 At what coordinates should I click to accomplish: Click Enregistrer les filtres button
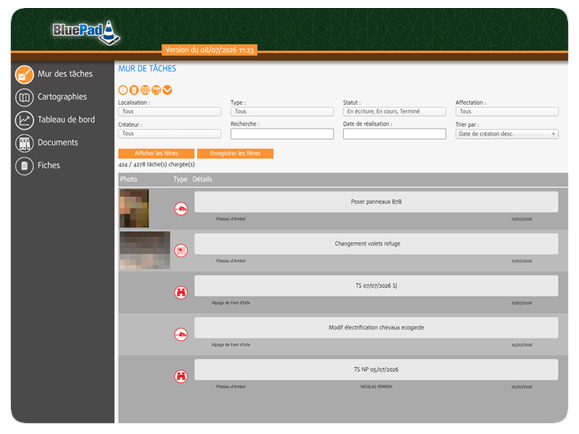point(235,153)
